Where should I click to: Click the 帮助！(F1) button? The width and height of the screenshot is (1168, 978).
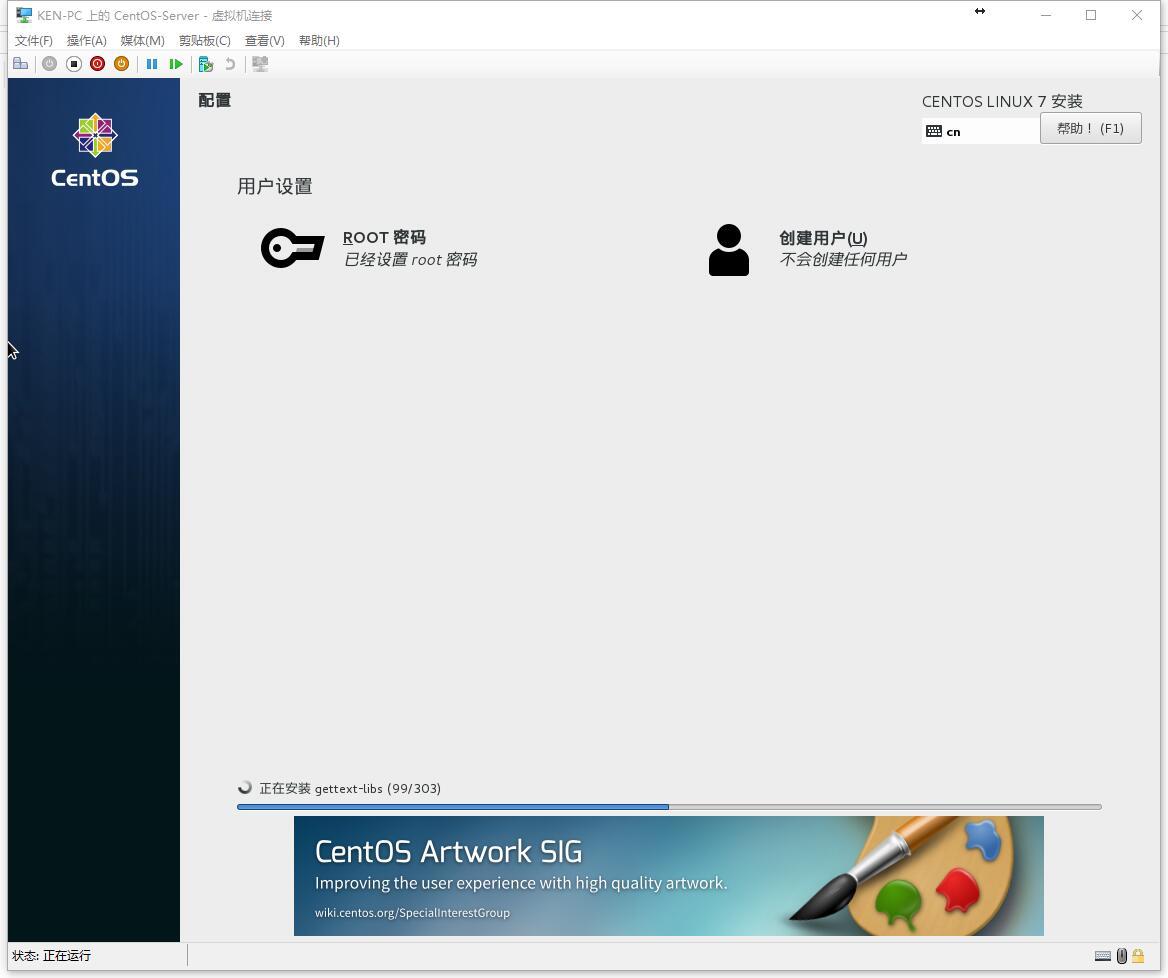pos(1091,128)
